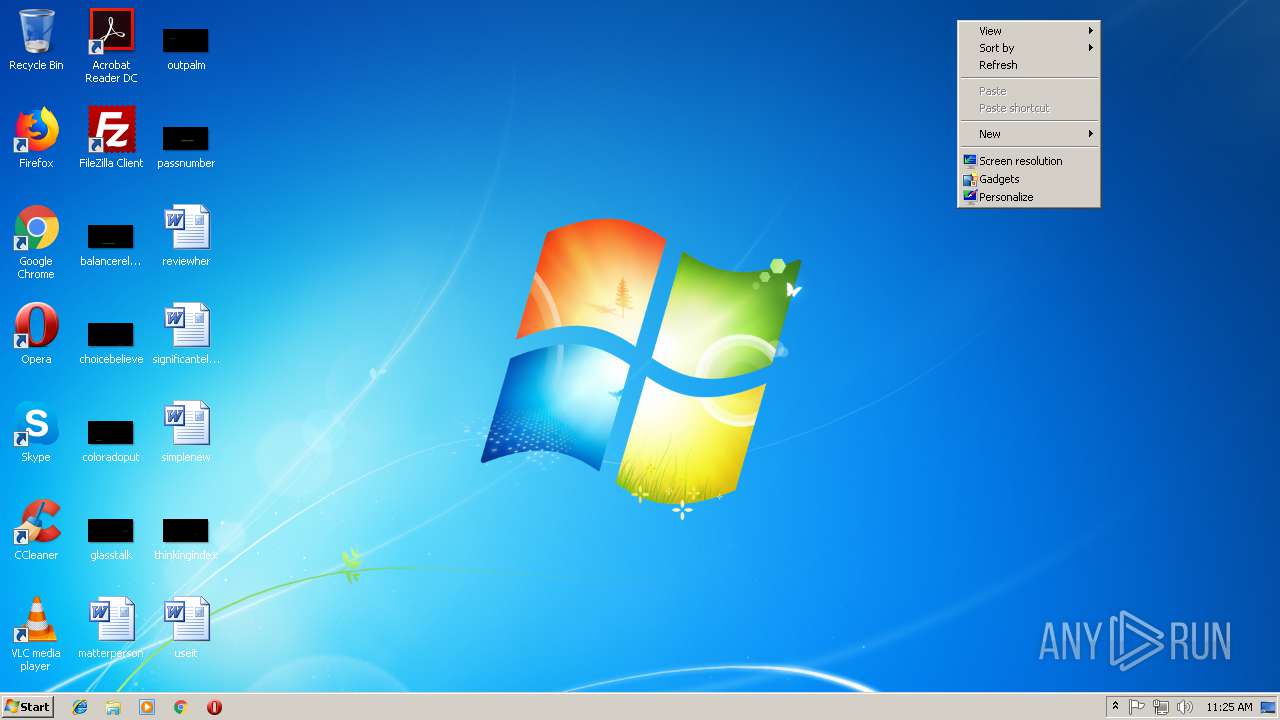1280x720 pixels.
Task: Launch Windows Media Player from taskbar
Action: pyautogui.click(x=147, y=707)
